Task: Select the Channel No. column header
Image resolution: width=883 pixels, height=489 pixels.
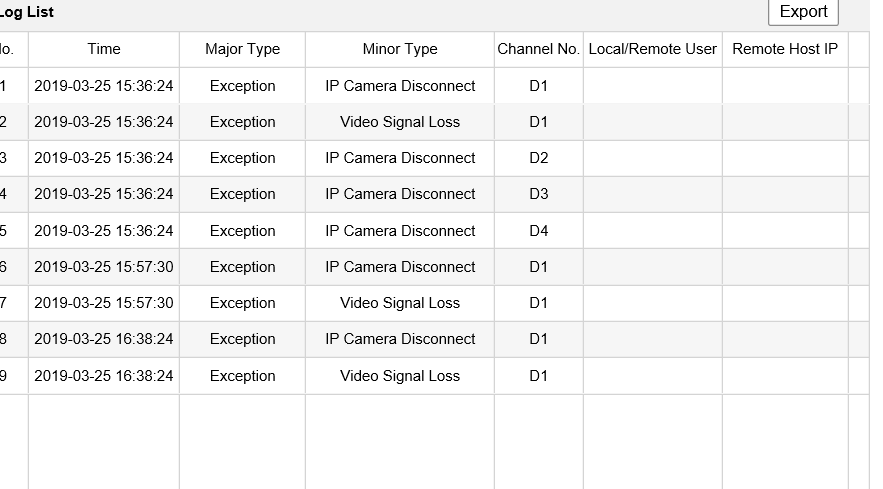Action: coord(538,49)
